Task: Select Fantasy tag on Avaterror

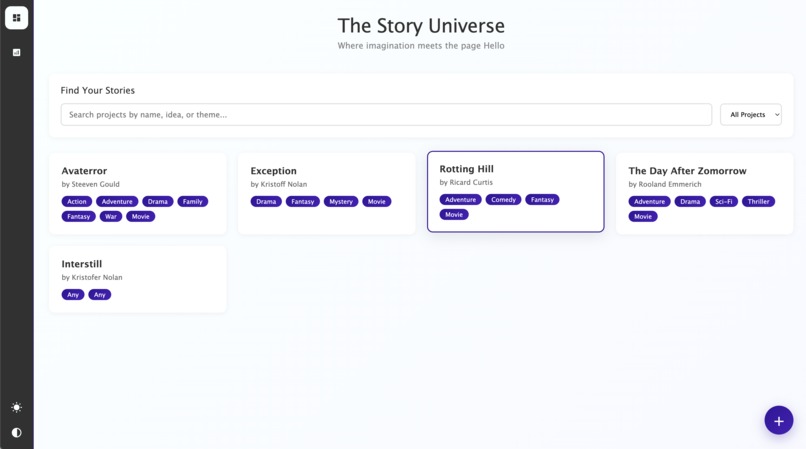Action: point(78,217)
